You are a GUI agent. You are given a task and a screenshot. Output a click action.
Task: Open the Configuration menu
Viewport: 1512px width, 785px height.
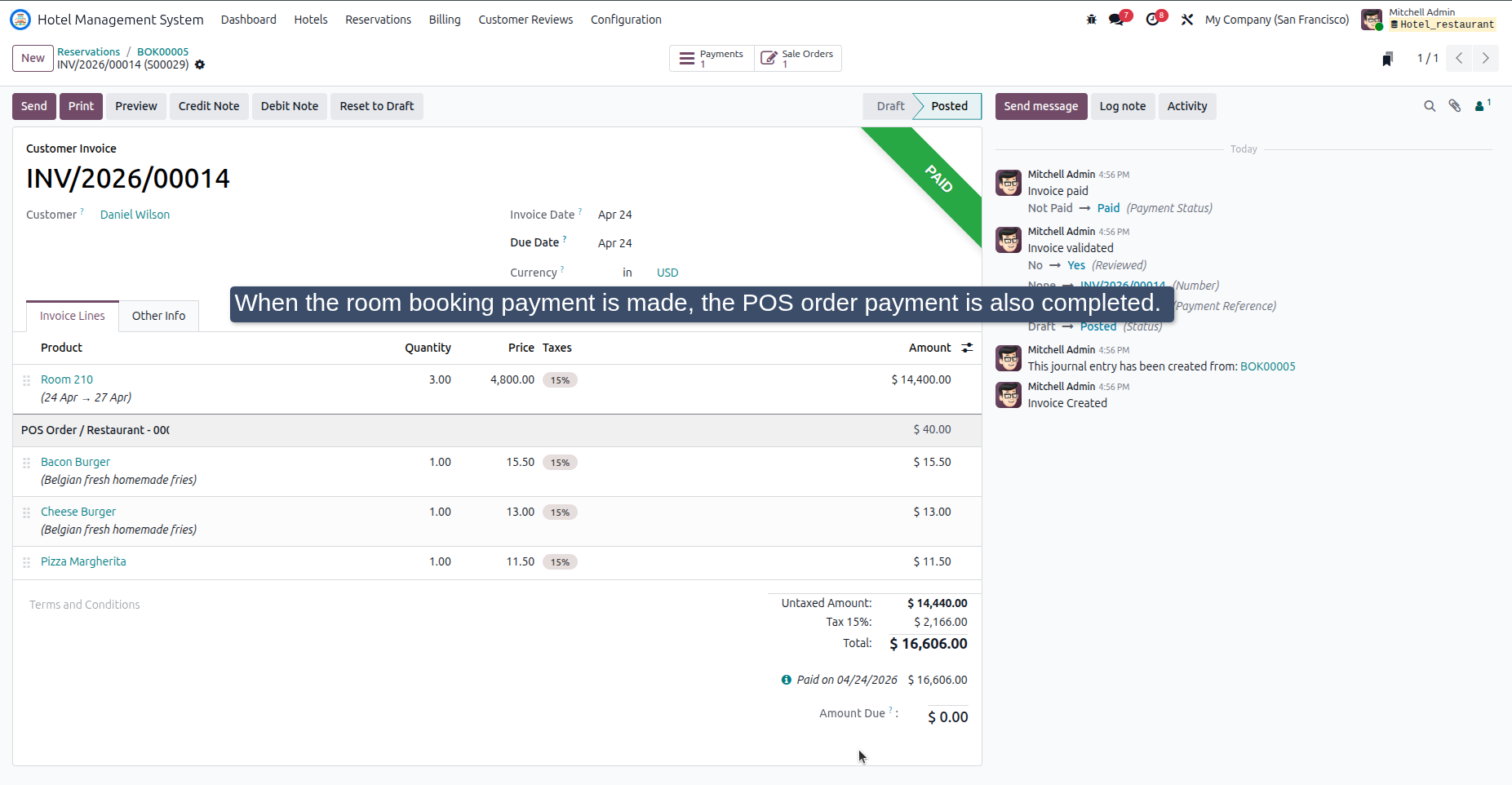pyautogui.click(x=626, y=20)
